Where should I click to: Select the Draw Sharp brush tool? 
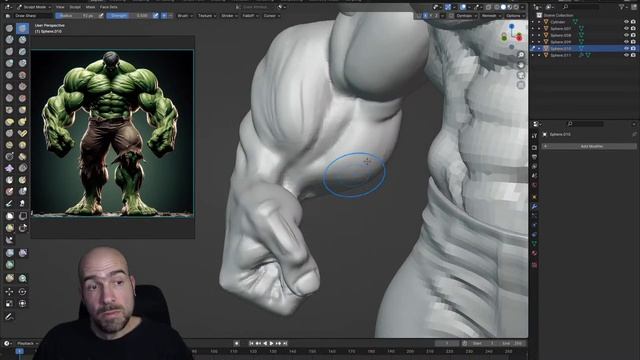point(22,28)
